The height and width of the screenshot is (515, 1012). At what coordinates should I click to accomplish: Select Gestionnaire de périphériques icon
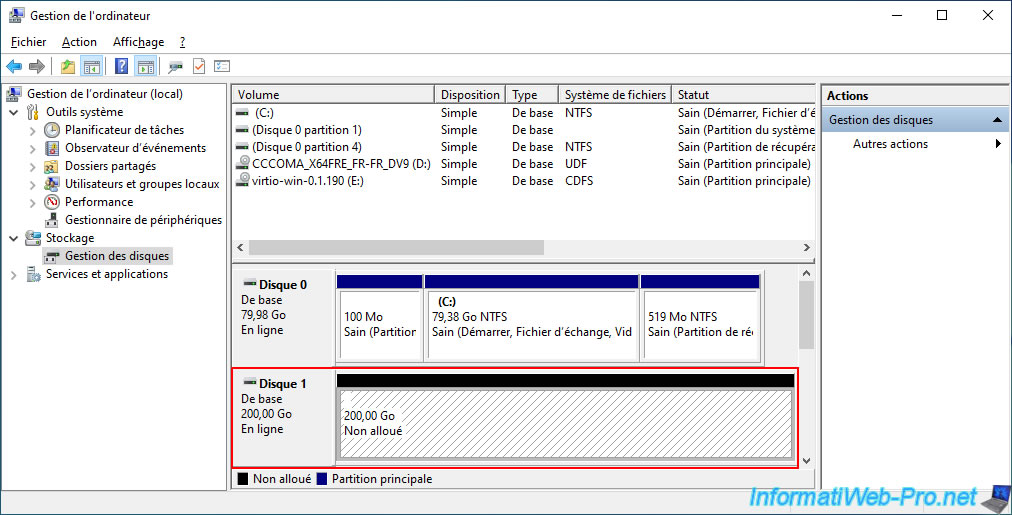click(x=52, y=220)
